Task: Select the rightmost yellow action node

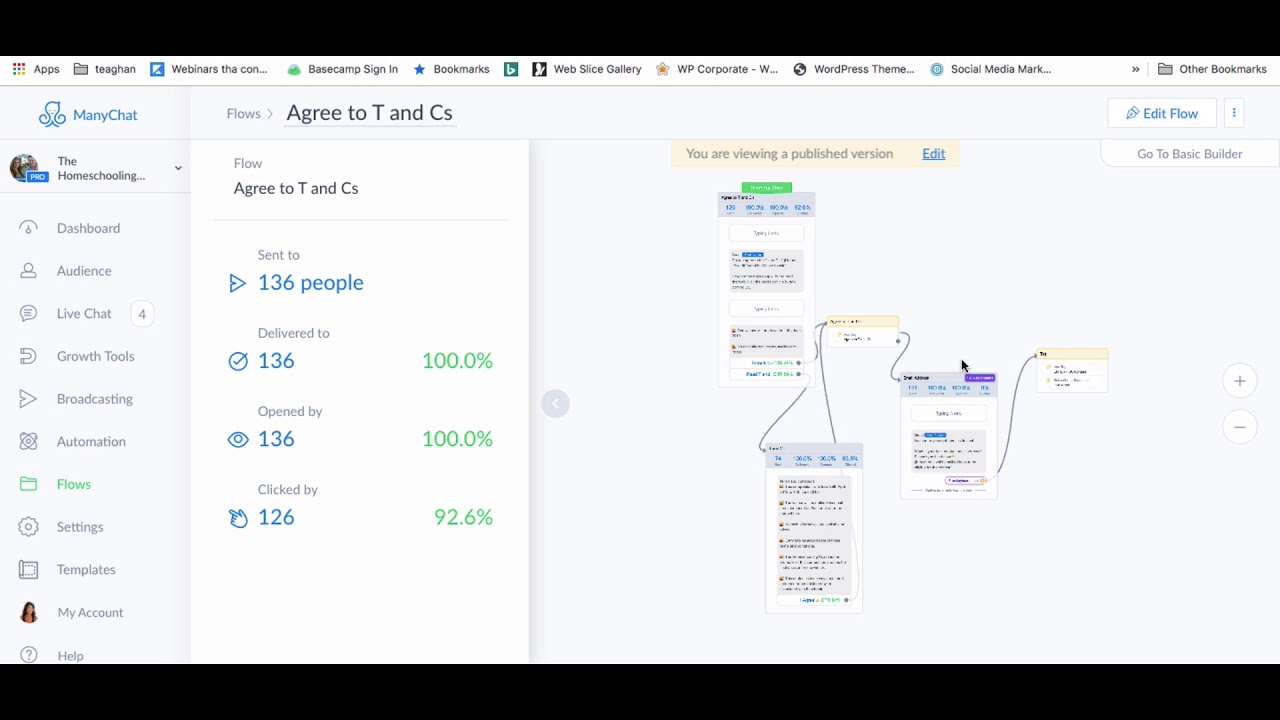Action: [1072, 370]
